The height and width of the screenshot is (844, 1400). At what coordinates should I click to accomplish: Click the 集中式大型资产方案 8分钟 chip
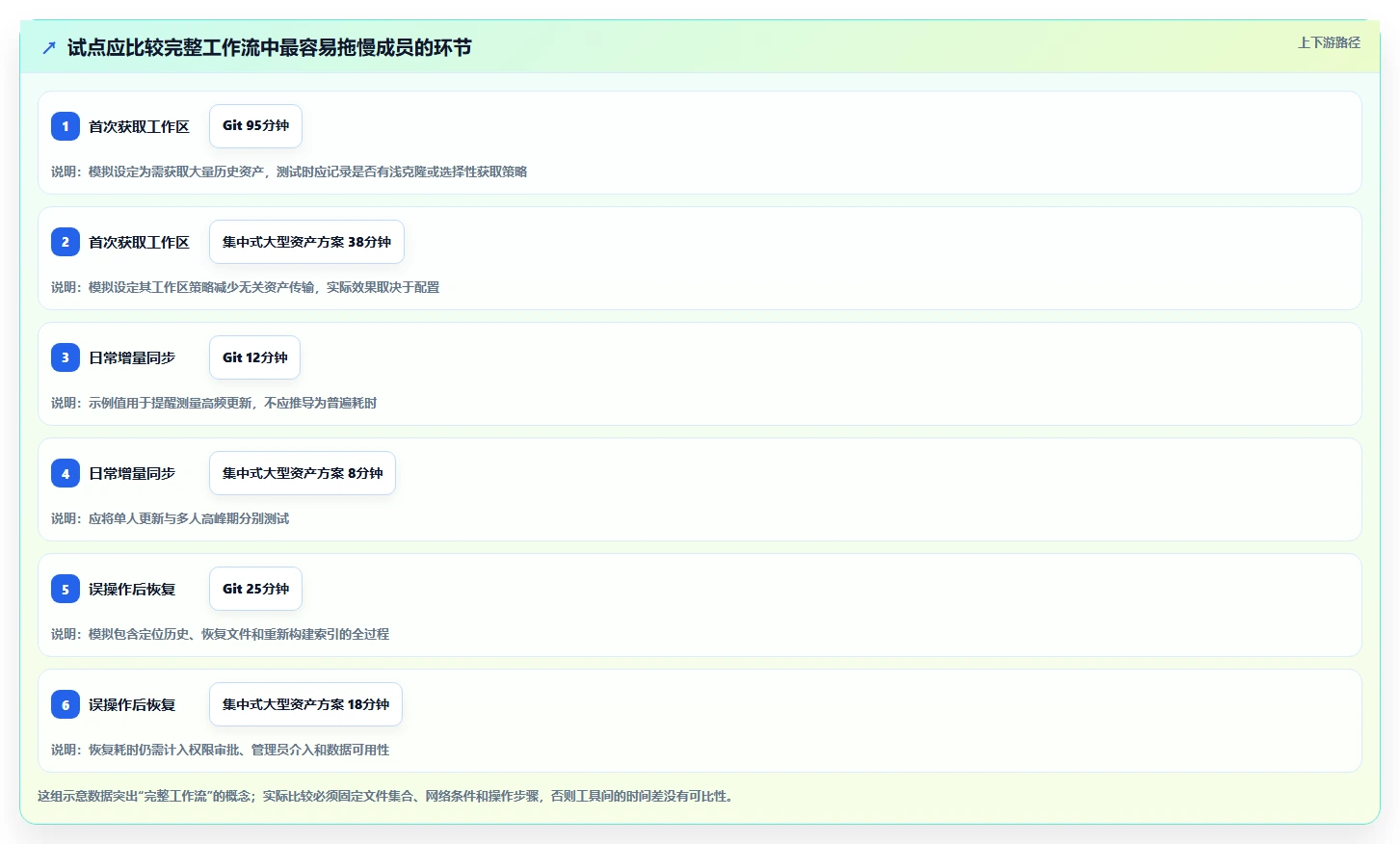tap(303, 473)
